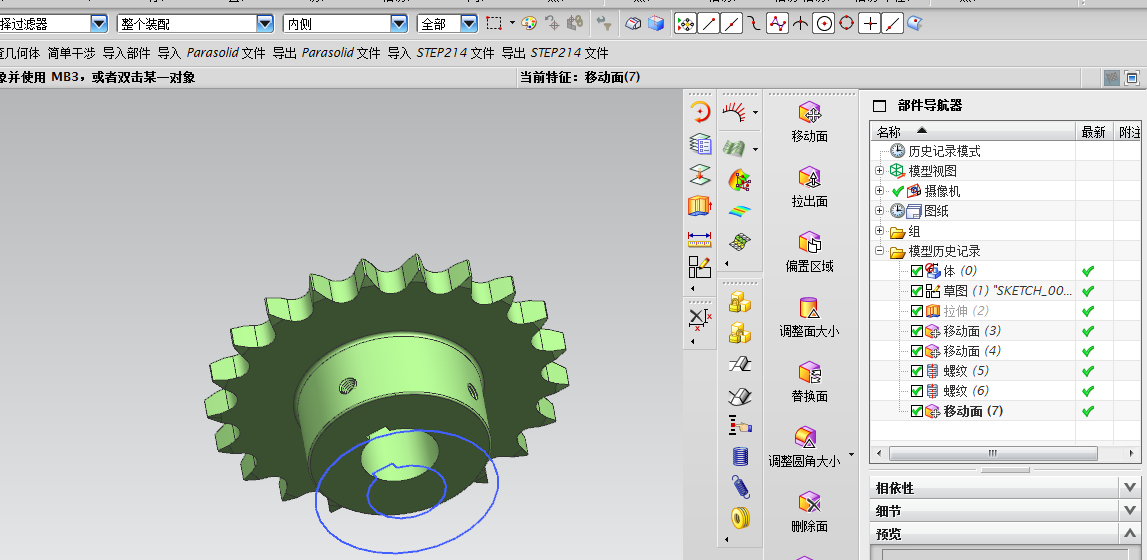Click the layer settings list icon
The image size is (1147, 560).
click(x=700, y=144)
